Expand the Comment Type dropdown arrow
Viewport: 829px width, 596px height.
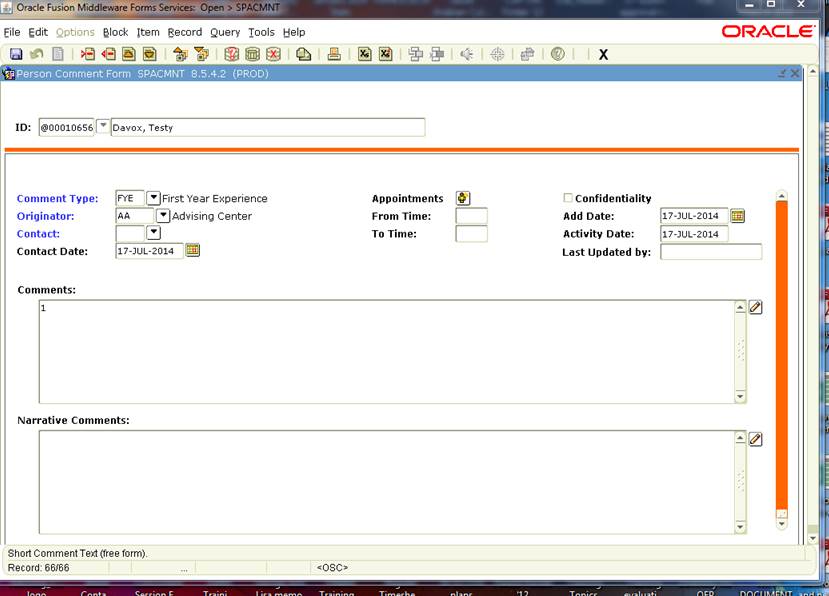(153, 198)
